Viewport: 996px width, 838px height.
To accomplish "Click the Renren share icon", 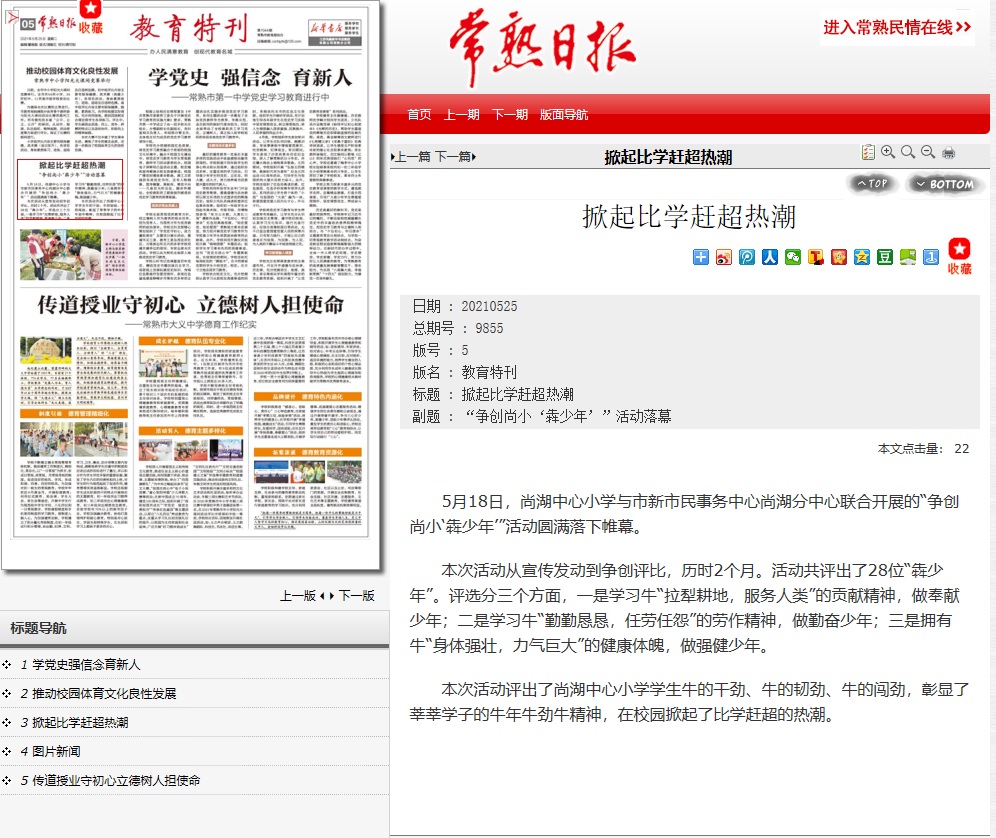I will click(769, 257).
